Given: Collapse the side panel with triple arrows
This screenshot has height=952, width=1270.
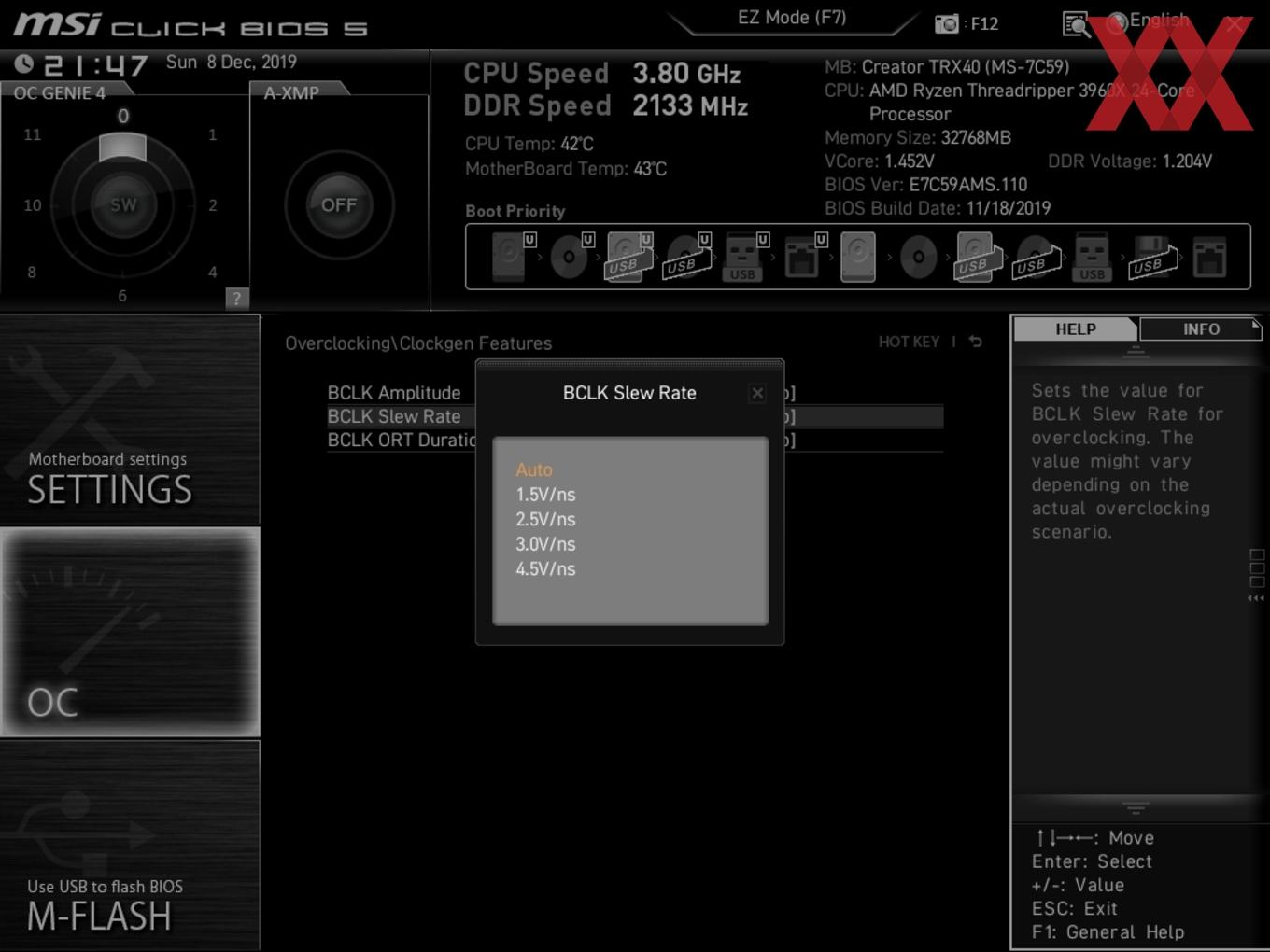Looking at the screenshot, I should tap(1256, 598).
